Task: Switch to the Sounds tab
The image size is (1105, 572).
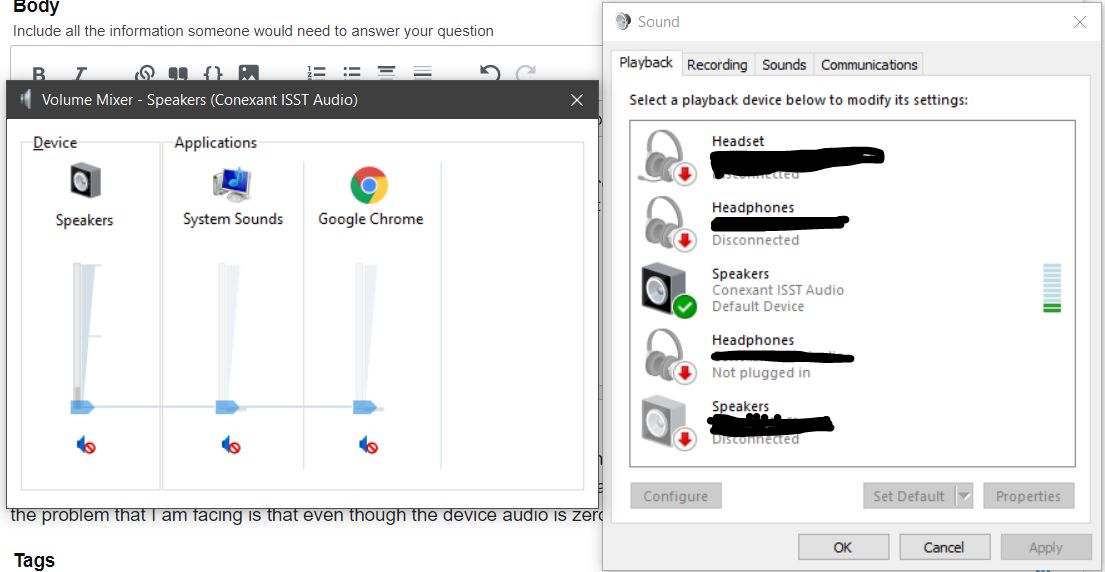Action: tap(784, 64)
